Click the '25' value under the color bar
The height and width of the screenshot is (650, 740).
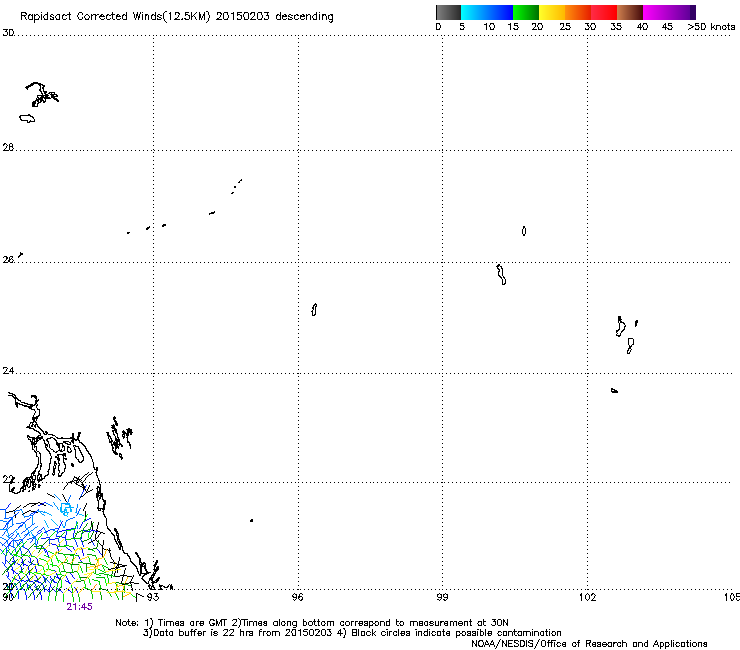click(565, 27)
